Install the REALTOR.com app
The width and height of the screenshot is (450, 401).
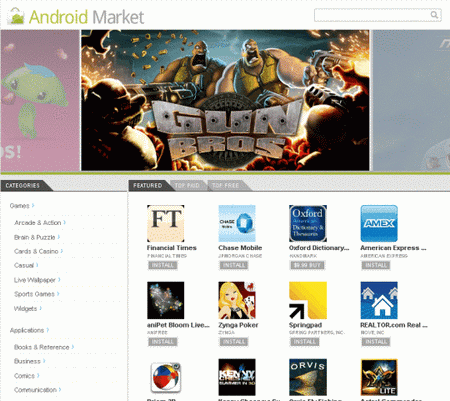(x=376, y=342)
